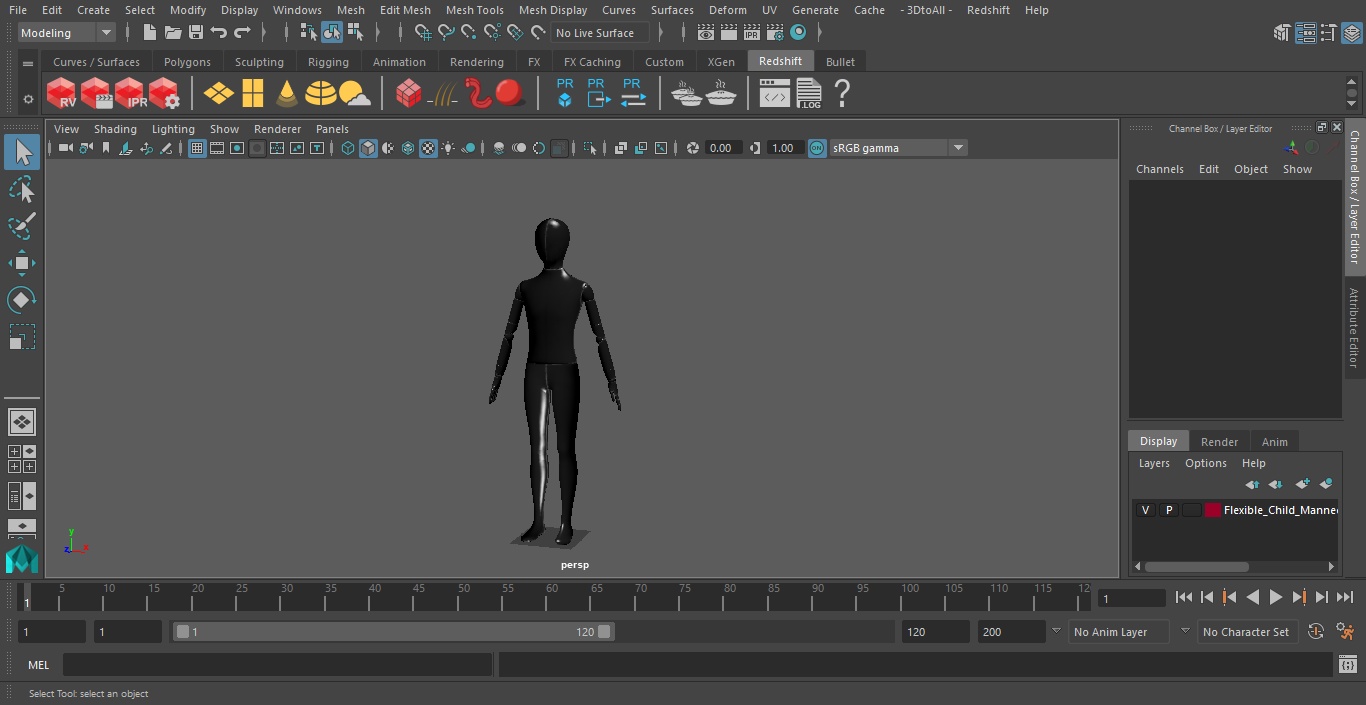
Task: Toggle select by component type mode
Action: pos(355,33)
